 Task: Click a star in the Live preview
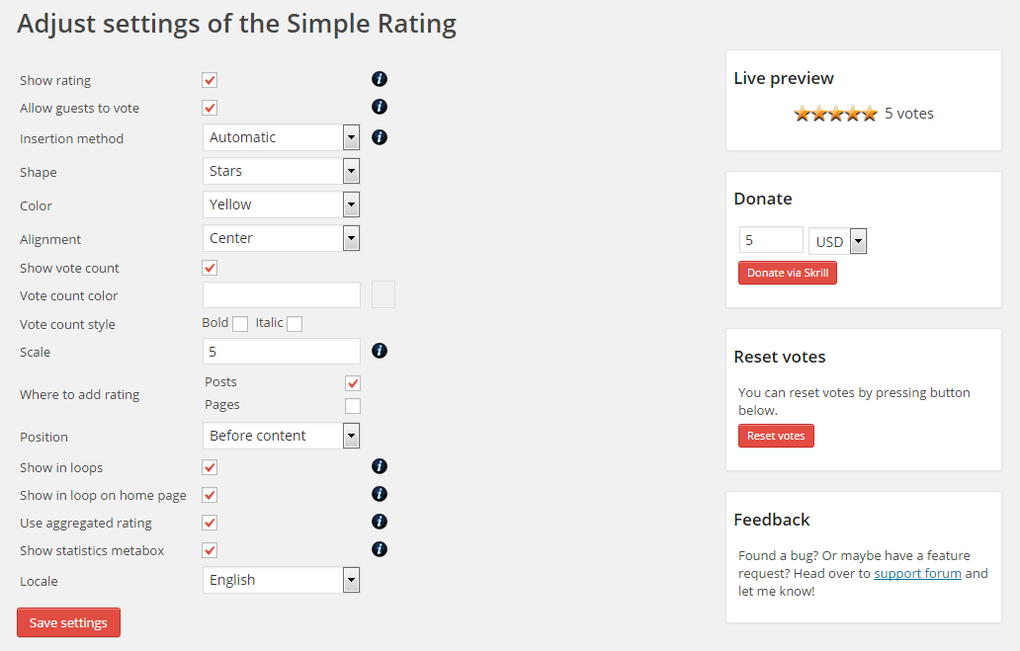[834, 113]
